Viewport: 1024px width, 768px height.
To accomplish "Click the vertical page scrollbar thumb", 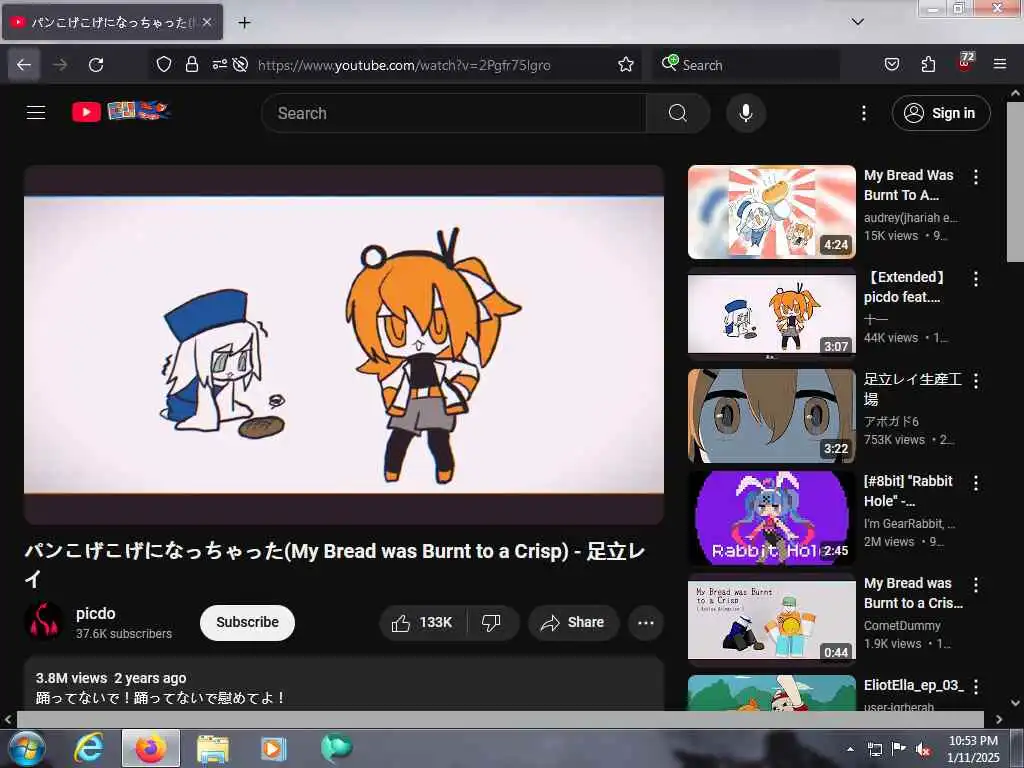I will tap(1016, 182).
